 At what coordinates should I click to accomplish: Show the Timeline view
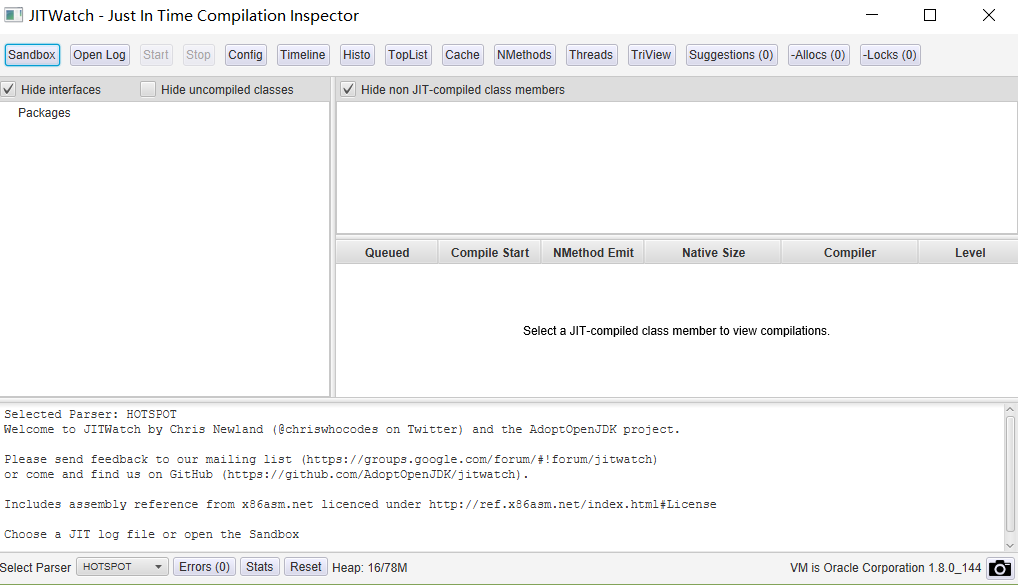tap(303, 55)
